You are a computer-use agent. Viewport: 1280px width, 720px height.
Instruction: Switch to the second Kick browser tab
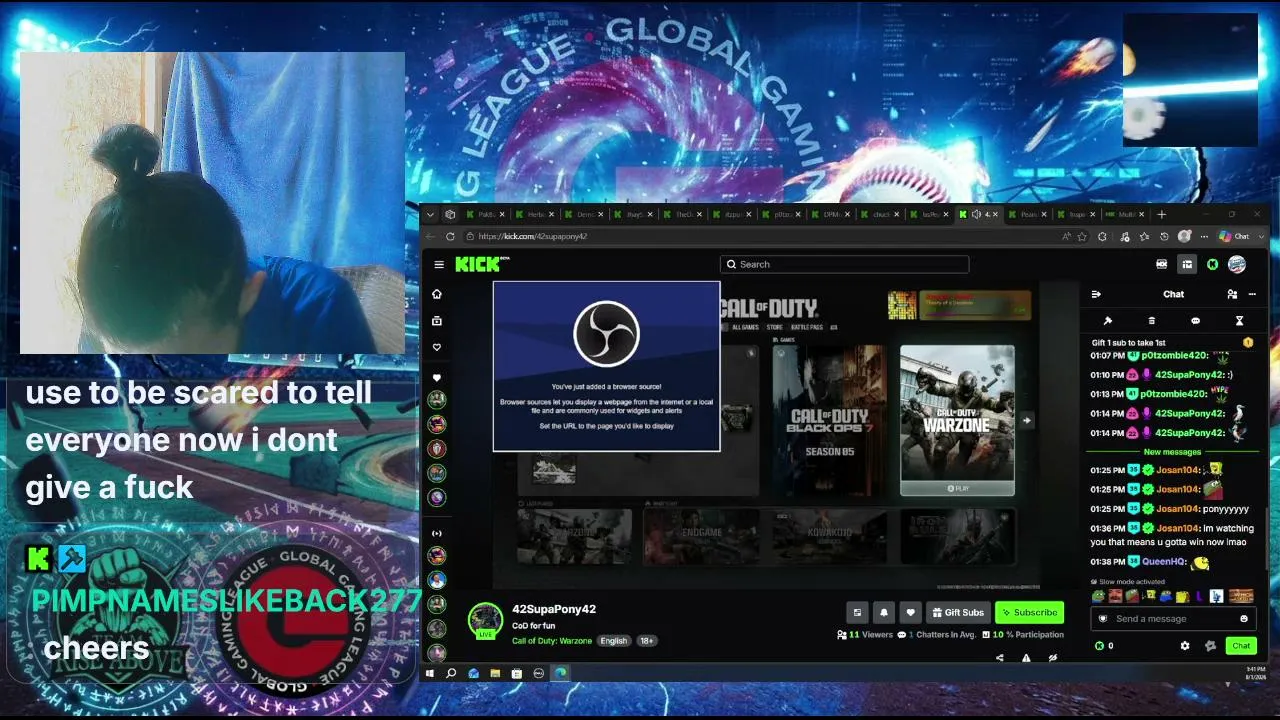pyautogui.click(x=536, y=214)
